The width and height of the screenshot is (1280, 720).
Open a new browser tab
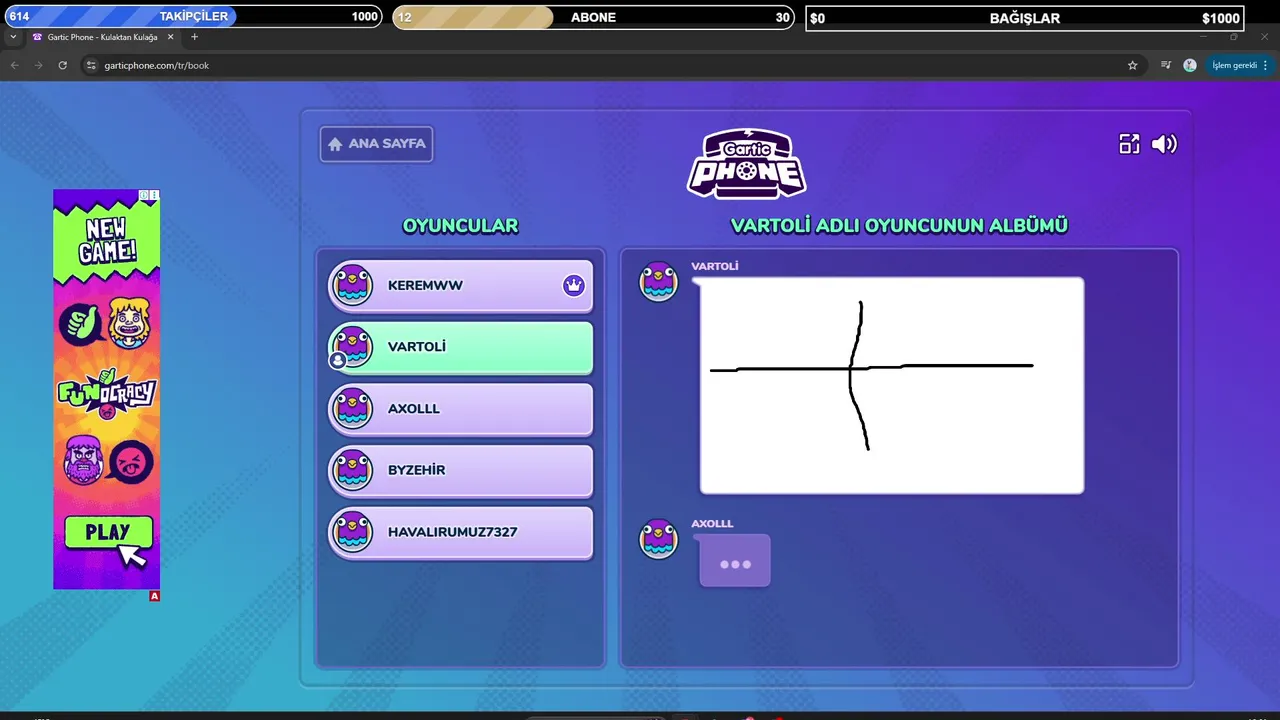click(194, 37)
